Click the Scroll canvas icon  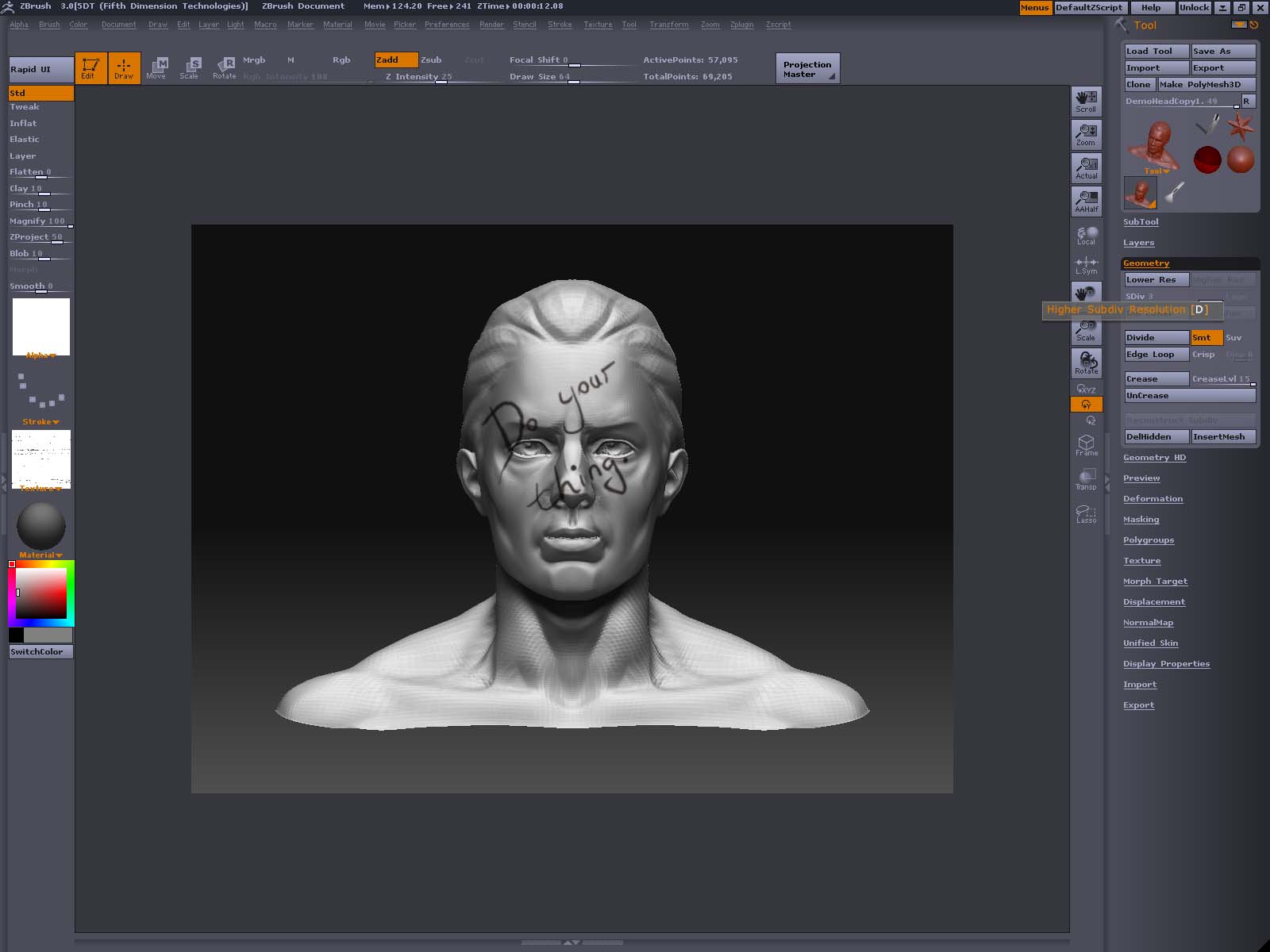point(1086,101)
